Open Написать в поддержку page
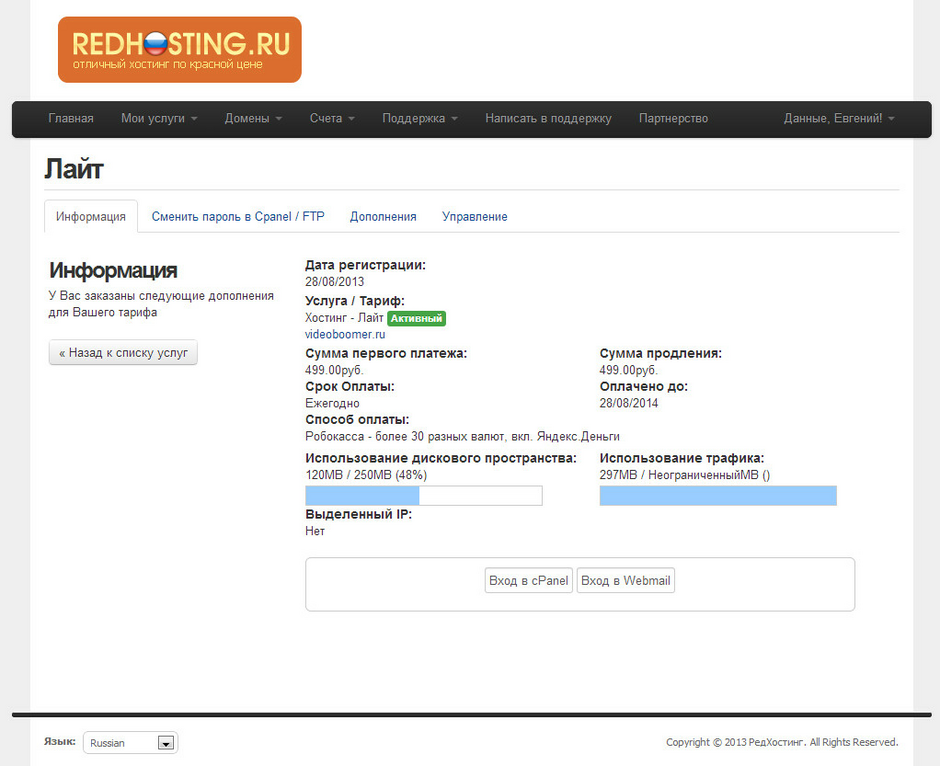940x766 pixels. (x=548, y=119)
